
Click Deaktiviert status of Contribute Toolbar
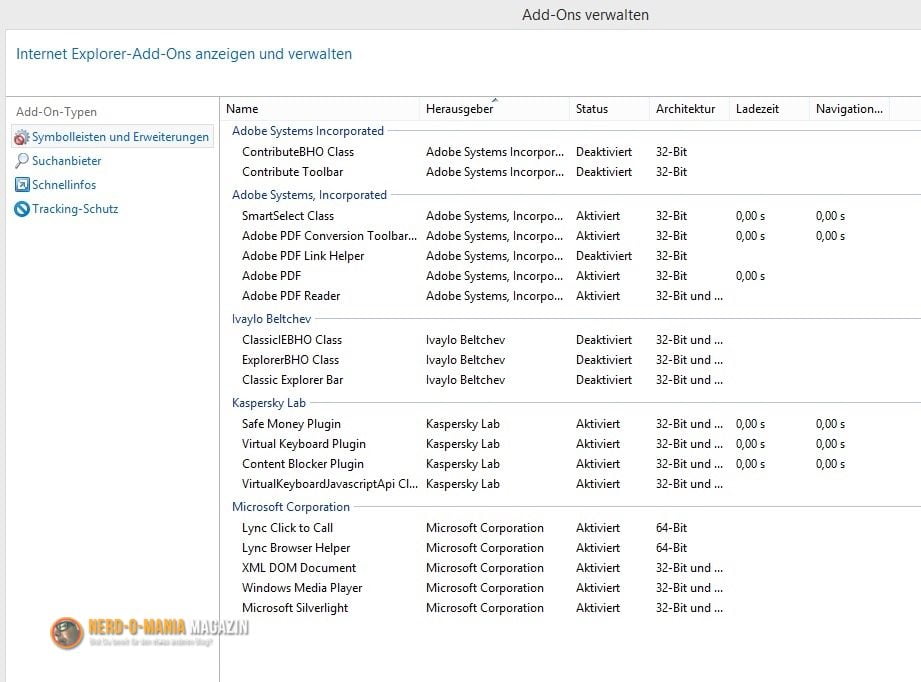click(604, 172)
